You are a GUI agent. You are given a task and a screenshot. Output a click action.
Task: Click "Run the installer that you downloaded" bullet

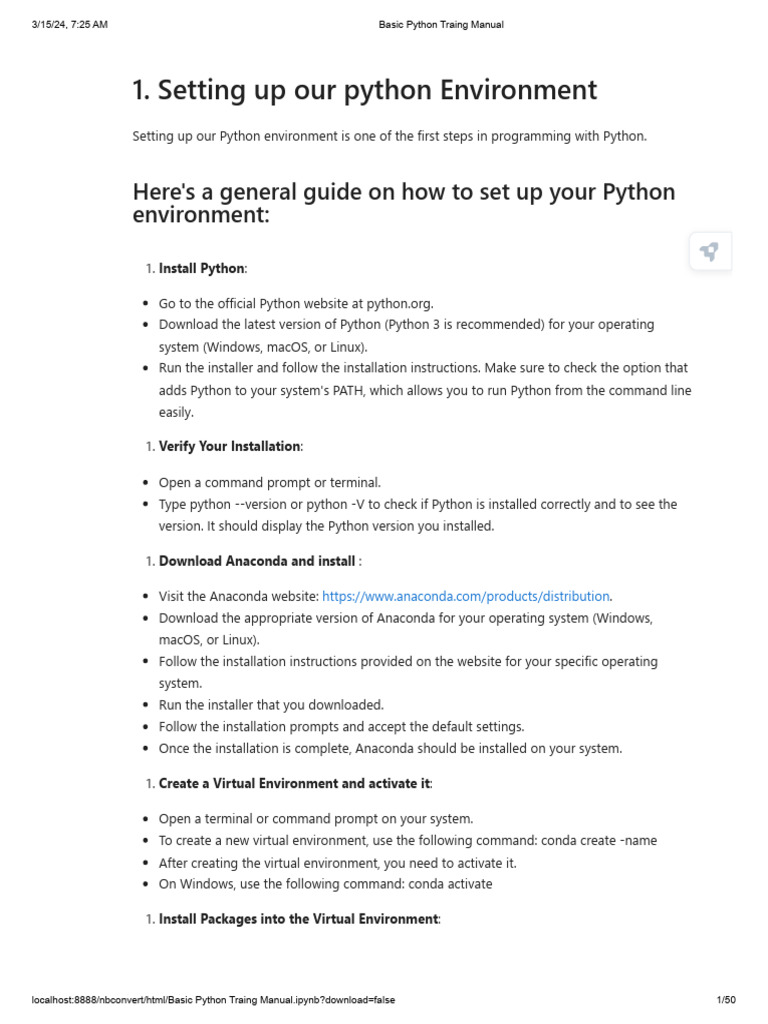271,705
